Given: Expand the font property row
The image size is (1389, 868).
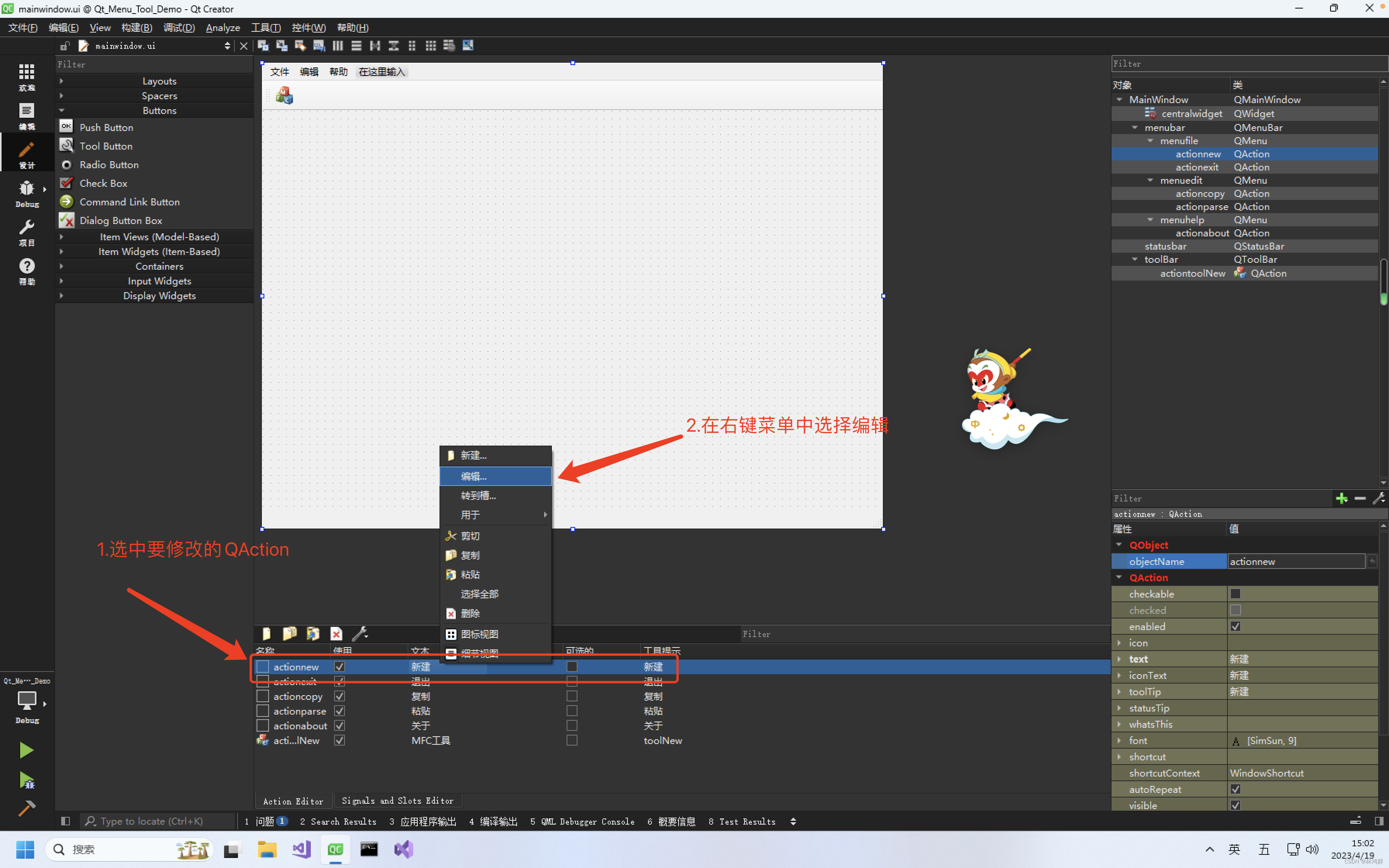Looking at the screenshot, I should tap(1119, 741).
